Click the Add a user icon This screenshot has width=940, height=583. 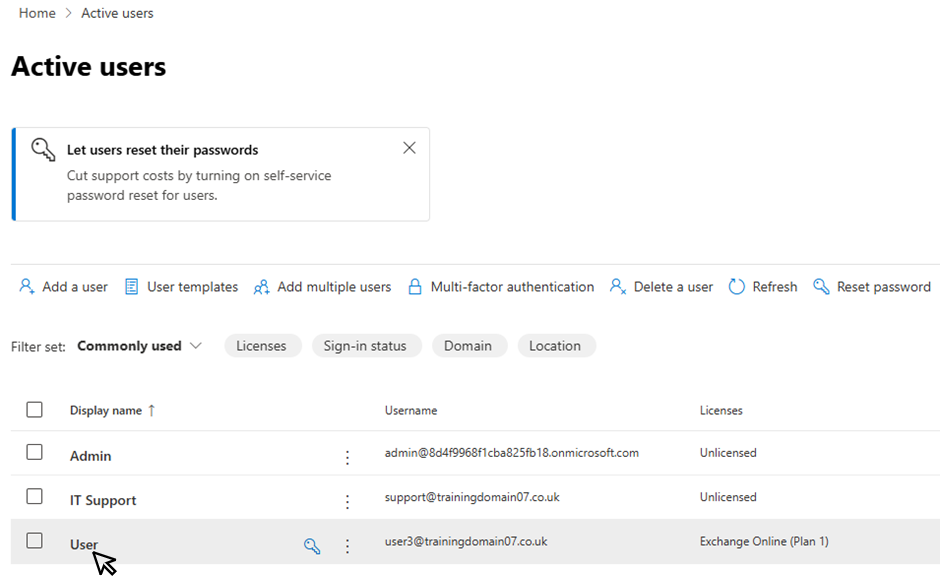[x=26, y=287]
